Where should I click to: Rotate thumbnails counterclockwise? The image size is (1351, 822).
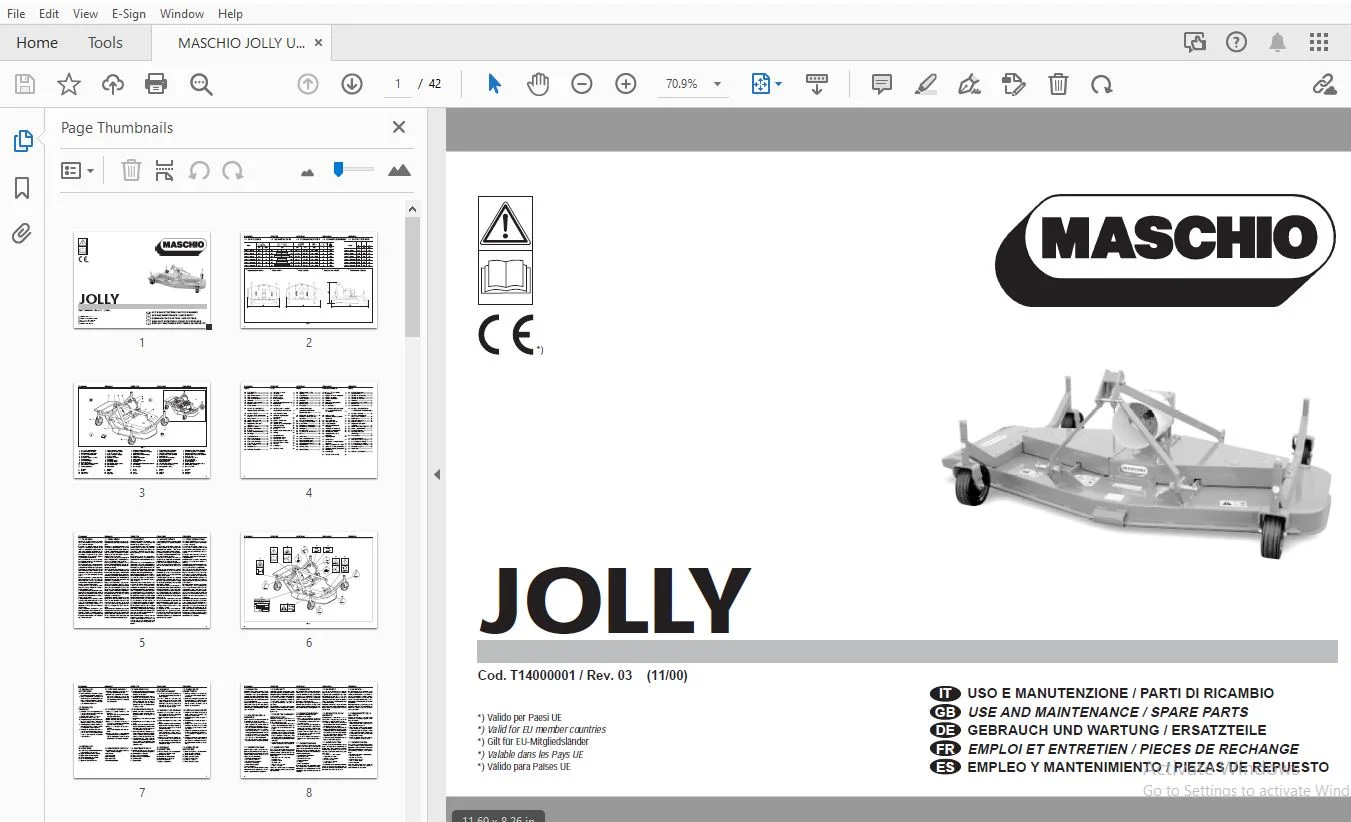pyautogui.click(x=199, y=171)
